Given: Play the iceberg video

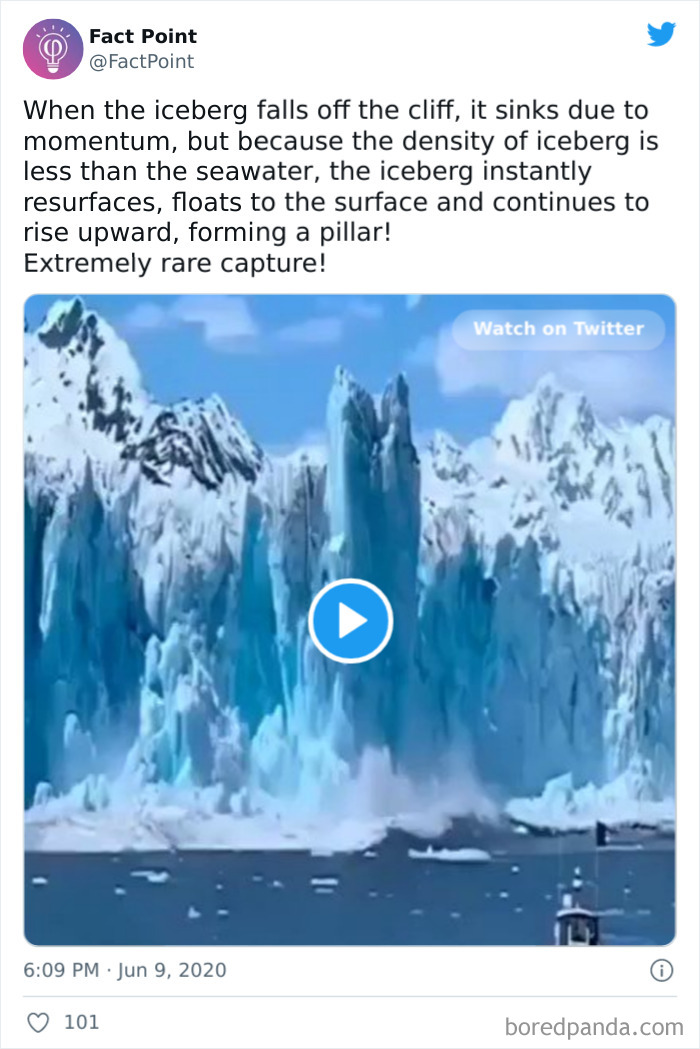Looking at the screenshot, I should tap(350, 621).
